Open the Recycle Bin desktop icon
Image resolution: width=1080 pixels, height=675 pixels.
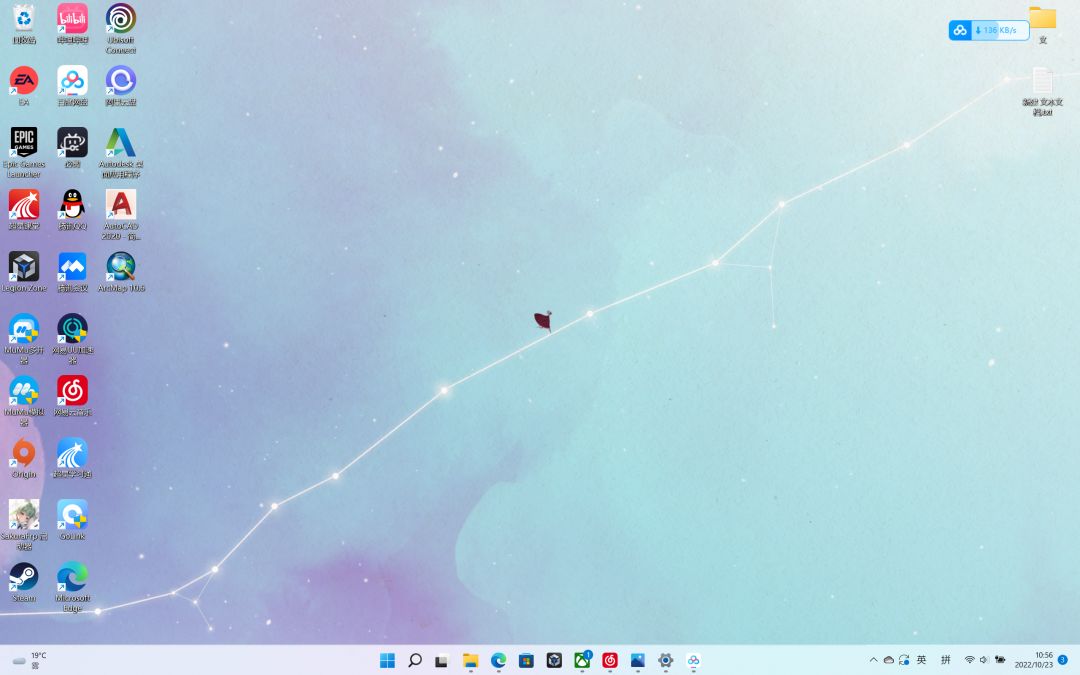[24, 24]
